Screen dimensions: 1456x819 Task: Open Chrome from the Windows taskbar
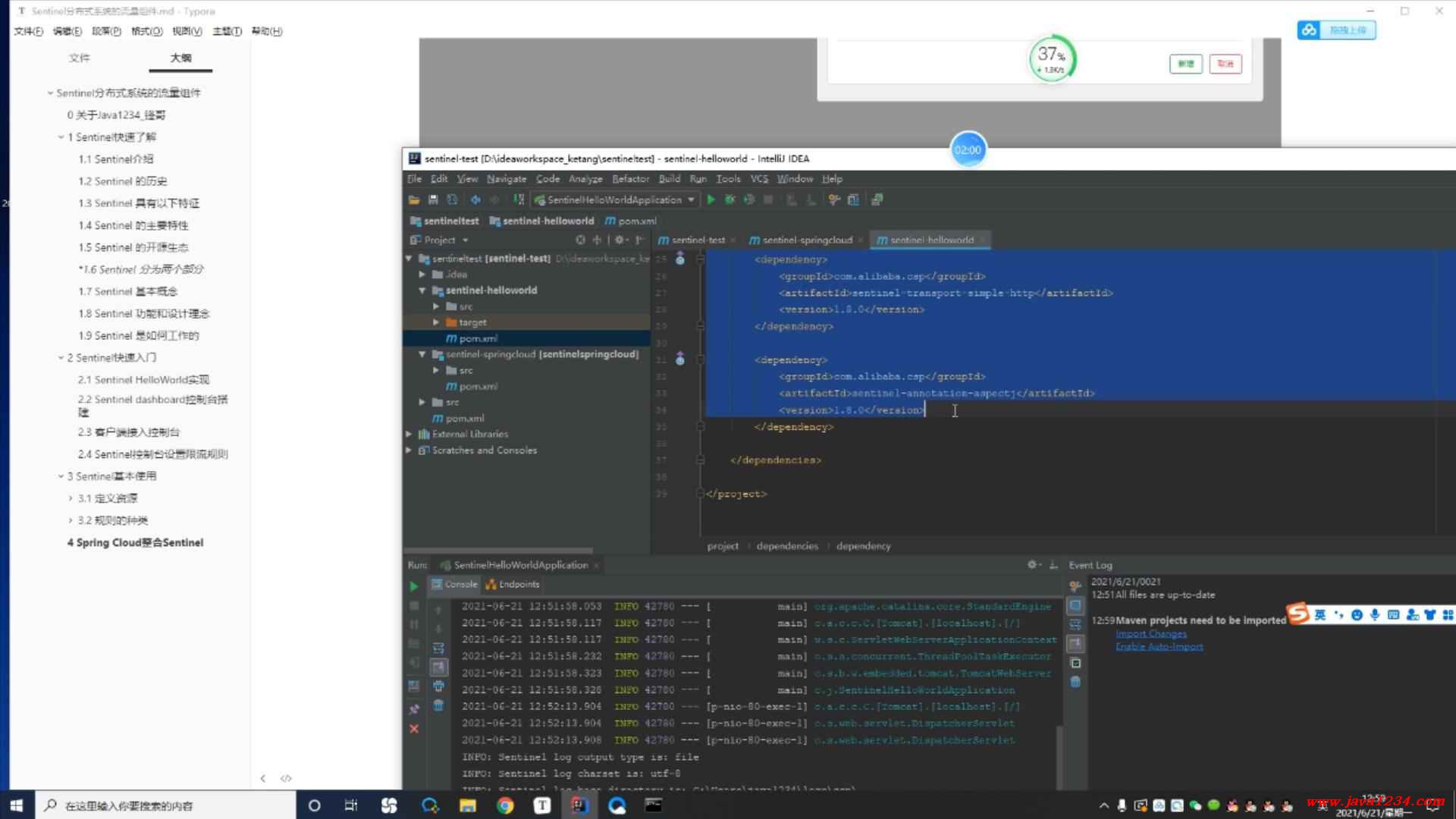tap(505, 805)
